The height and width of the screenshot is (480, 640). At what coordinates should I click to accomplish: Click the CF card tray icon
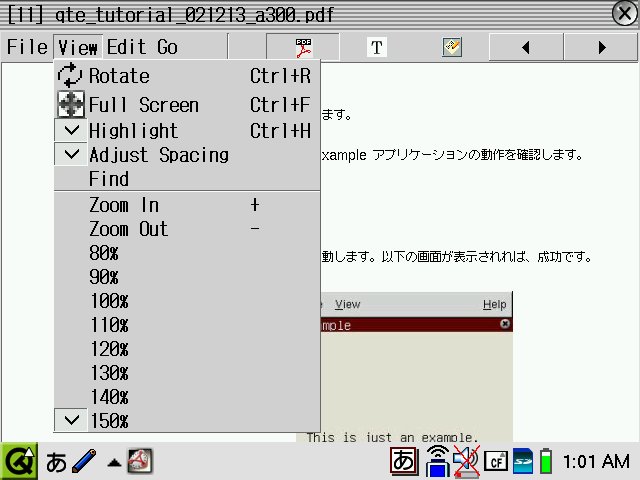pyautogui.click(x=496, y=462)
